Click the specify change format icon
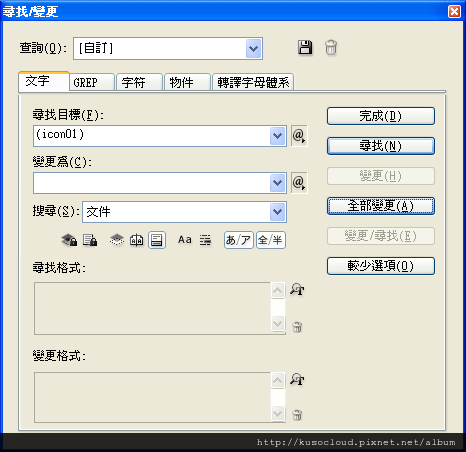The image size is (466, 452). pos(297,379)
